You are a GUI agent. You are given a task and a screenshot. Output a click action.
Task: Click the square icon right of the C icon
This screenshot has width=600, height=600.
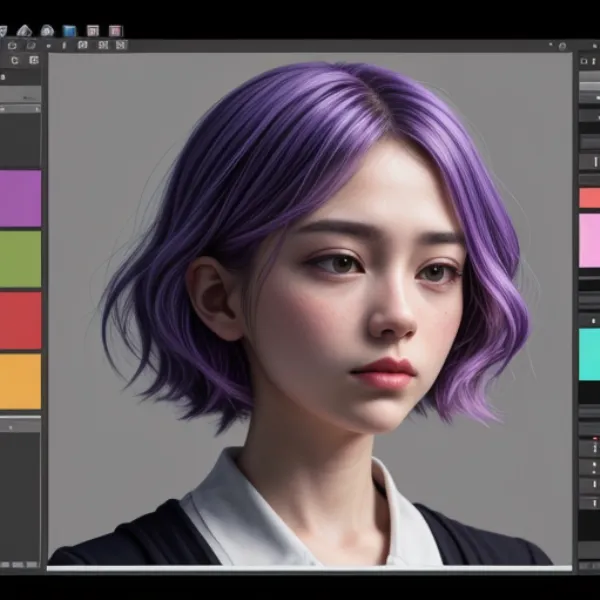[x=34, y=61]
